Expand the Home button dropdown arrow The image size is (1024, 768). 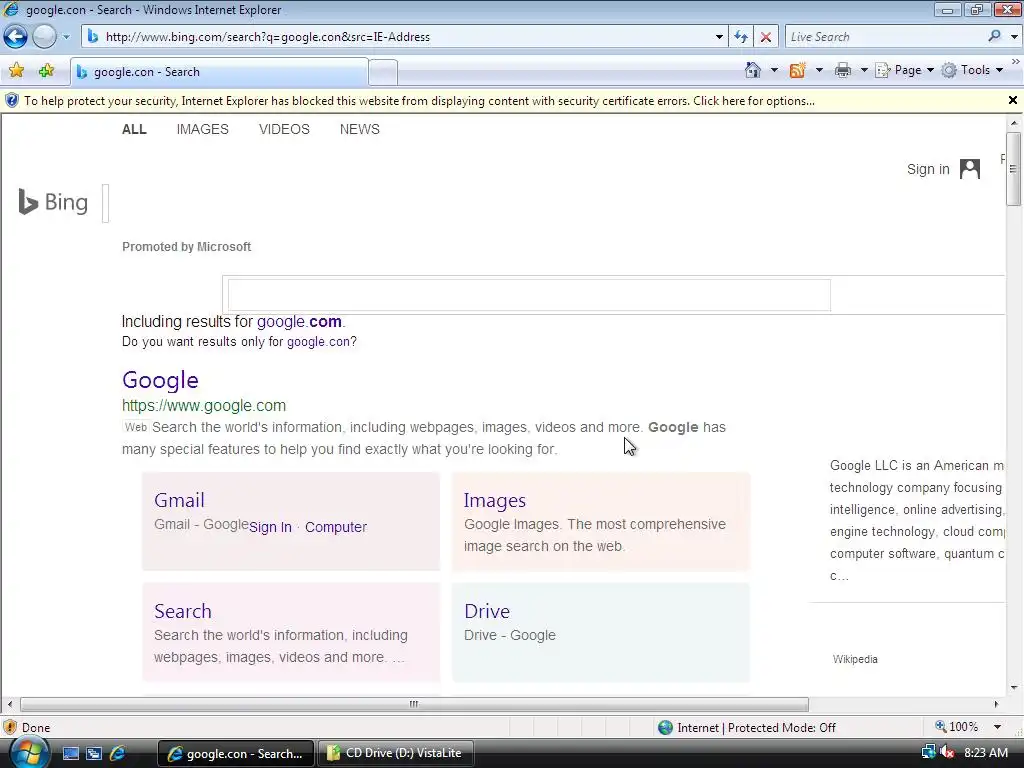pos(775,70)
